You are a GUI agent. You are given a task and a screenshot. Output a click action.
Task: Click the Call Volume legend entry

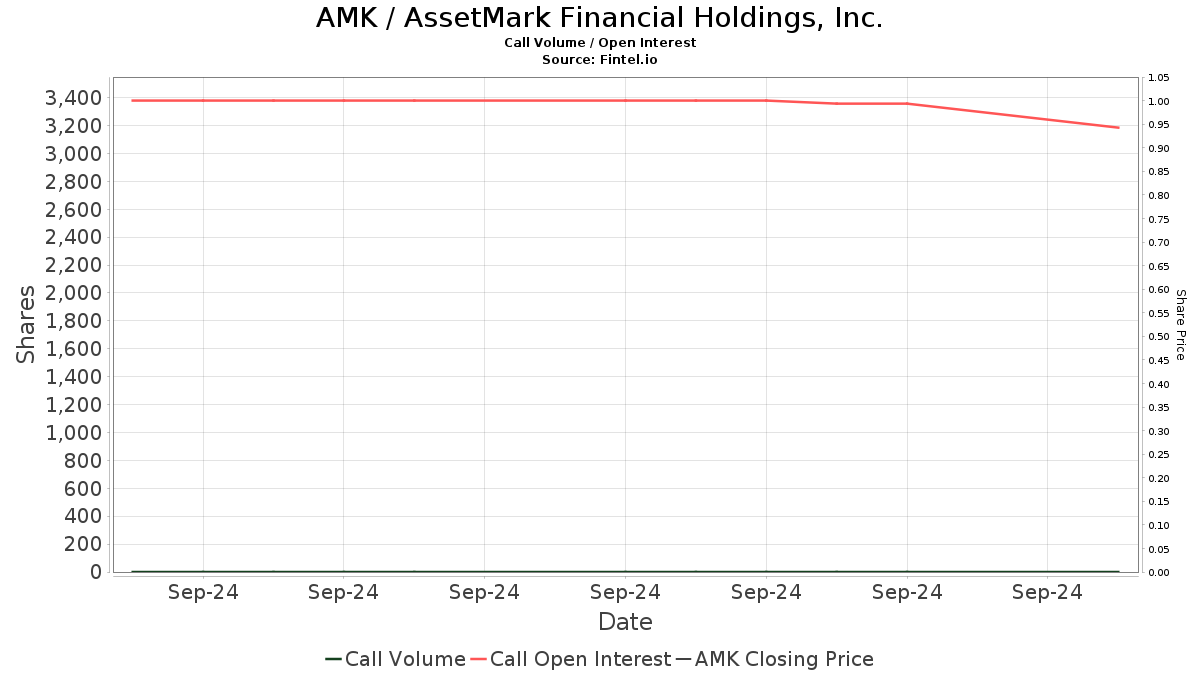coord(395,659)
